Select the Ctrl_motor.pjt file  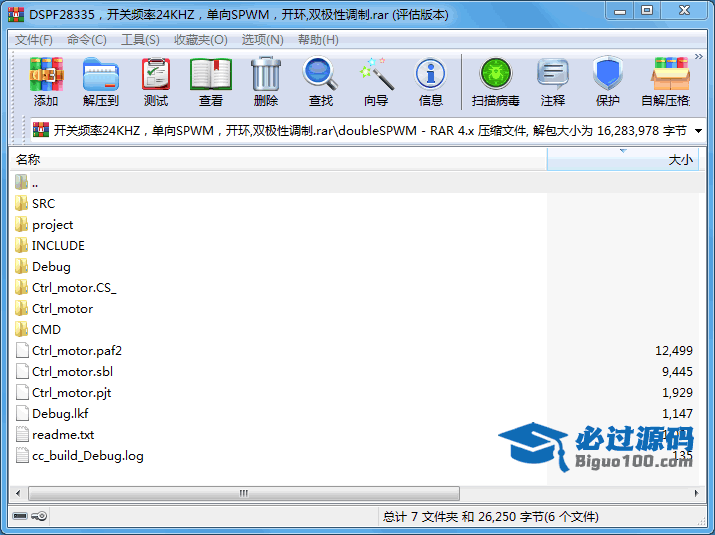click(63, 392)
